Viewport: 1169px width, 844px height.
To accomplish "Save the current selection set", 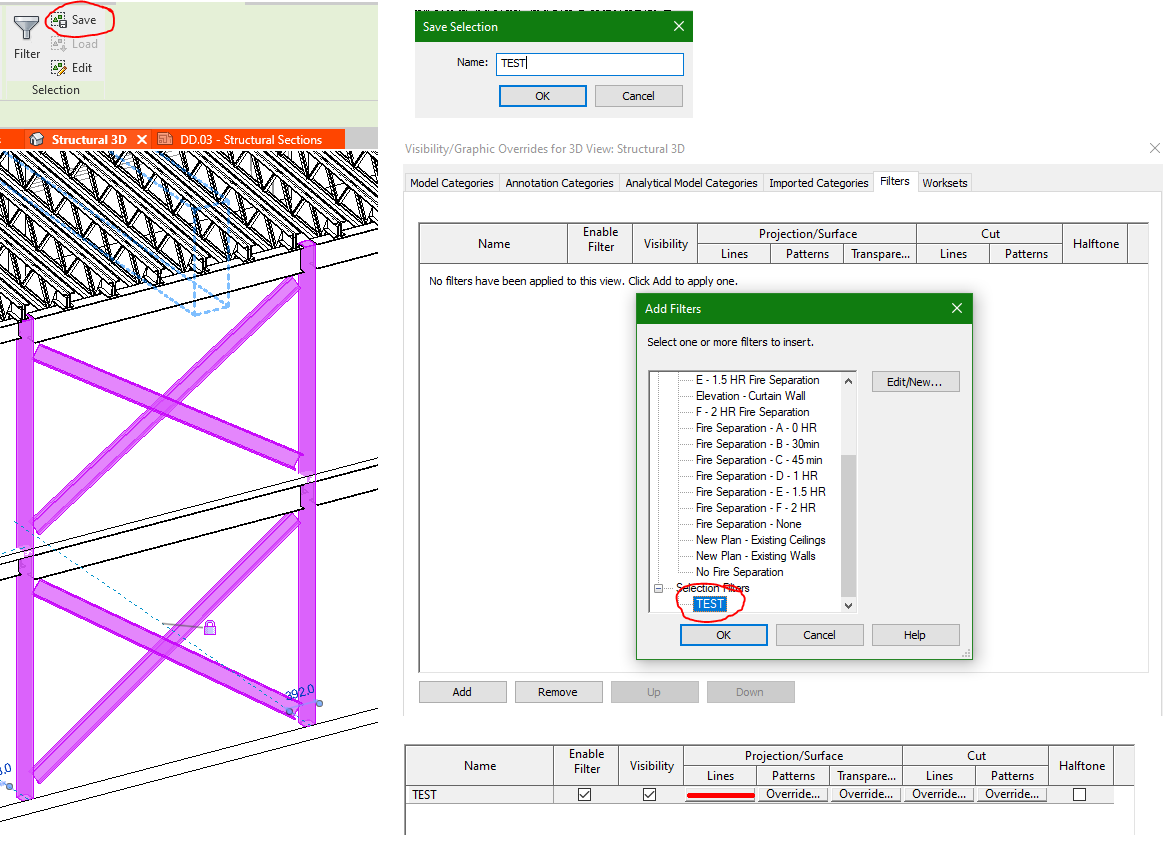I will tap(81, 19).
